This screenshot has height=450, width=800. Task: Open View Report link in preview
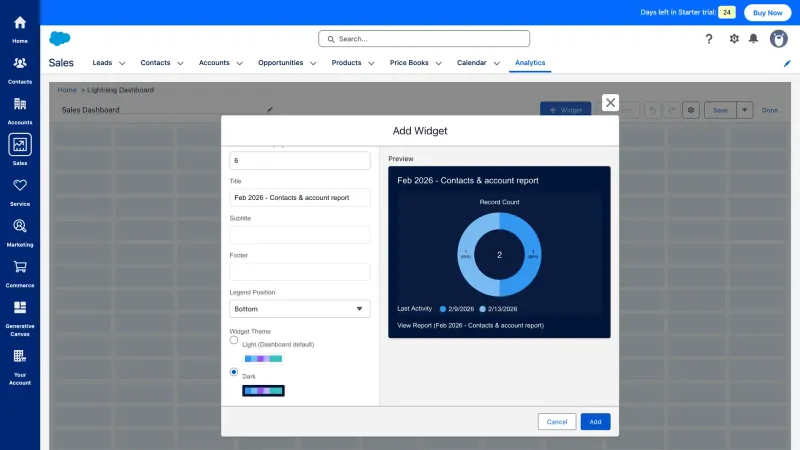(x=470, y=326)
